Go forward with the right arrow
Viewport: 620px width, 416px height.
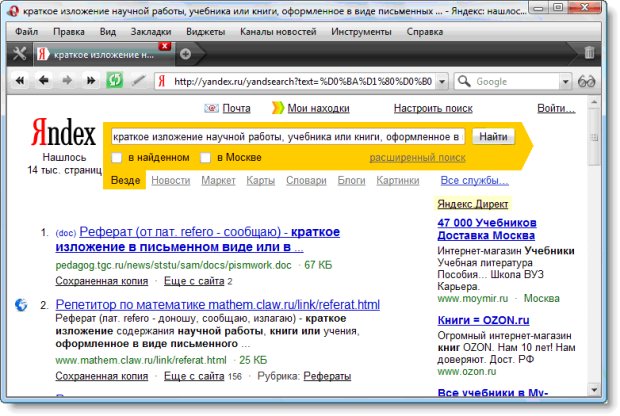(67, 81)
